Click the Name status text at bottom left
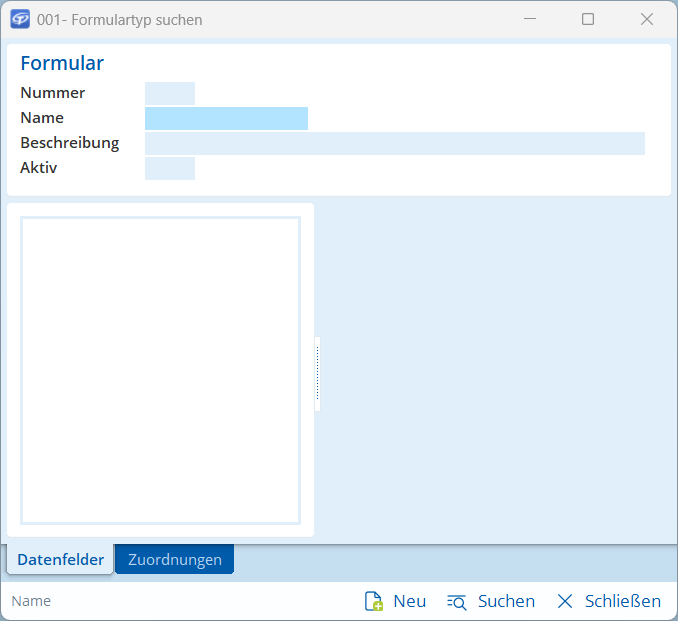Viewport: 678px width, 621px height. tap(31, 601)
